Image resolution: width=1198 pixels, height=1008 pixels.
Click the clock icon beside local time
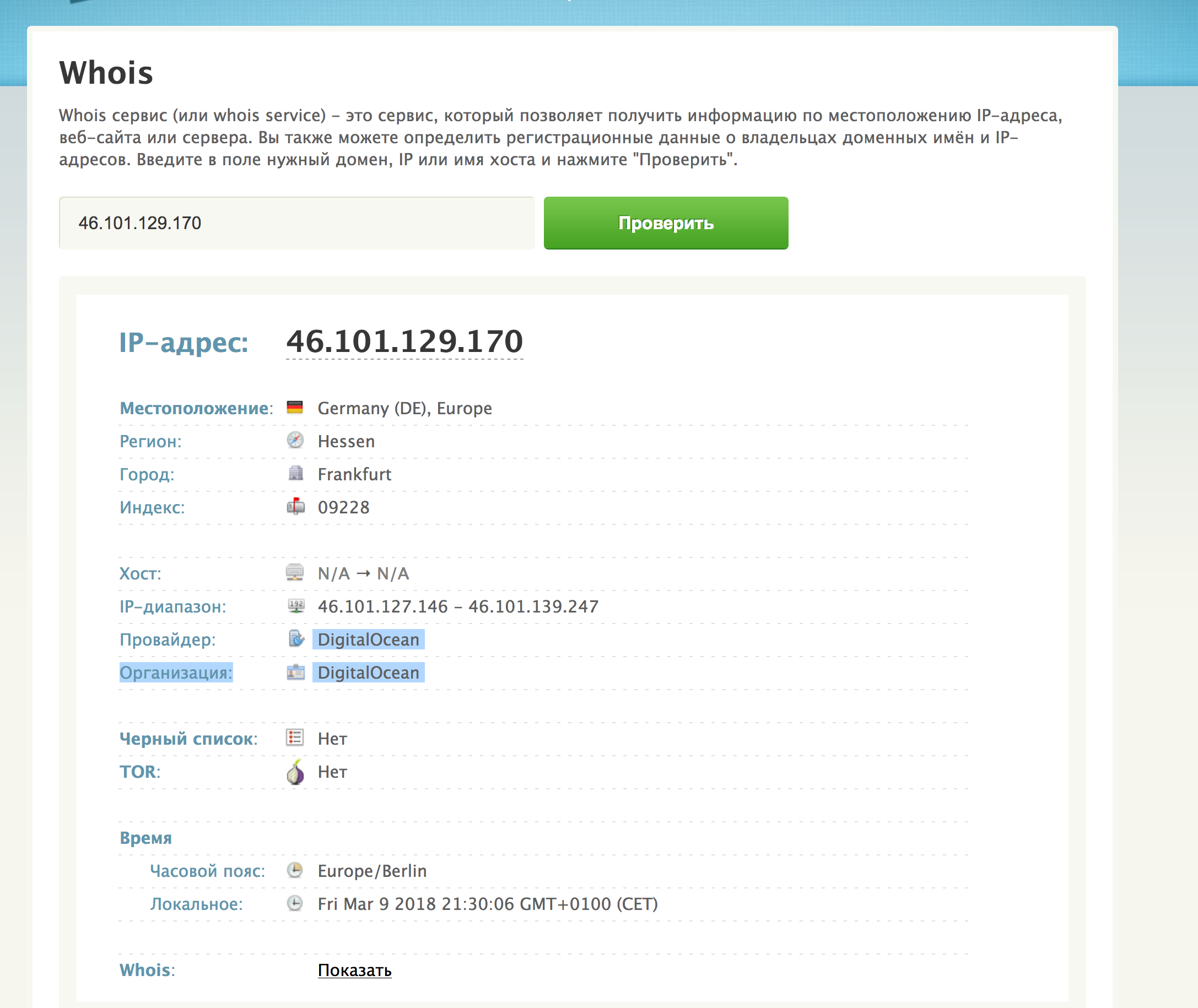pos(294,903)
